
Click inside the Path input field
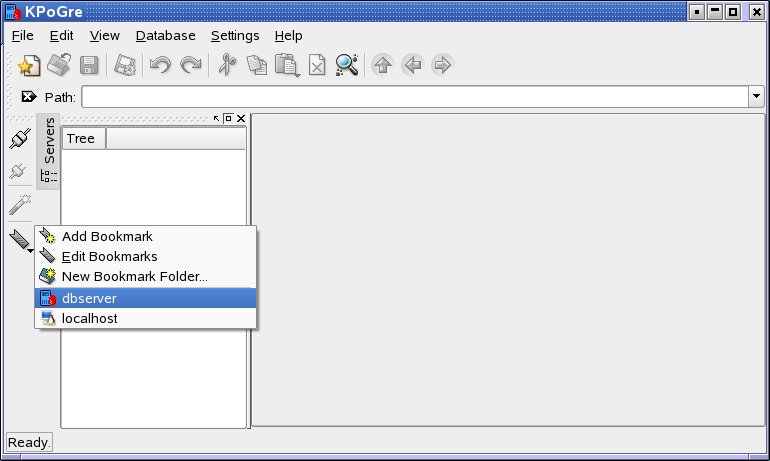pos(414,97)
